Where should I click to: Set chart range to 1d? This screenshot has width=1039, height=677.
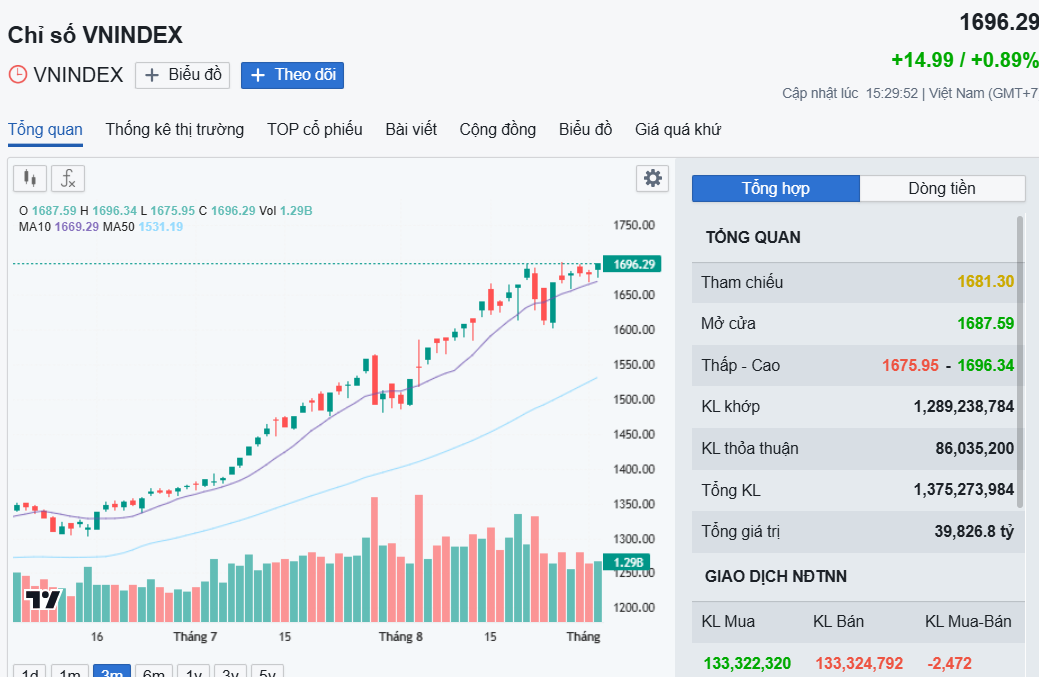[30, 671]
